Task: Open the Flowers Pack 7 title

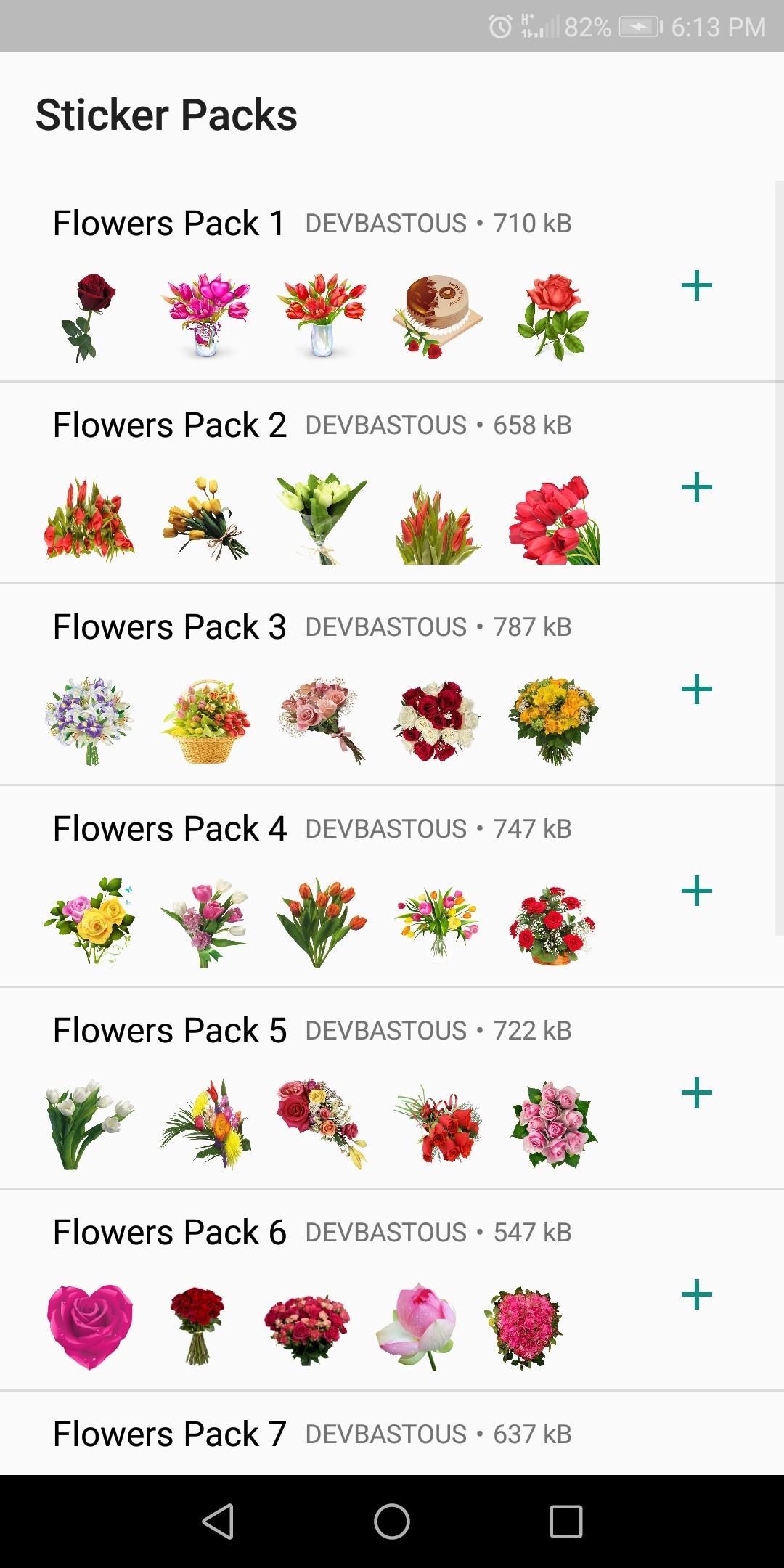Action: coord(169,1434)
